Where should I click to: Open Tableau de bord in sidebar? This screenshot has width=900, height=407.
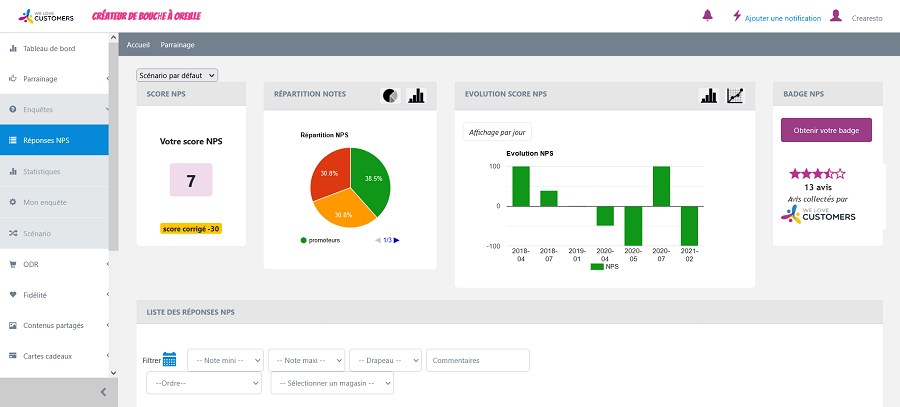pyautogui.click(x=54, y=48)
